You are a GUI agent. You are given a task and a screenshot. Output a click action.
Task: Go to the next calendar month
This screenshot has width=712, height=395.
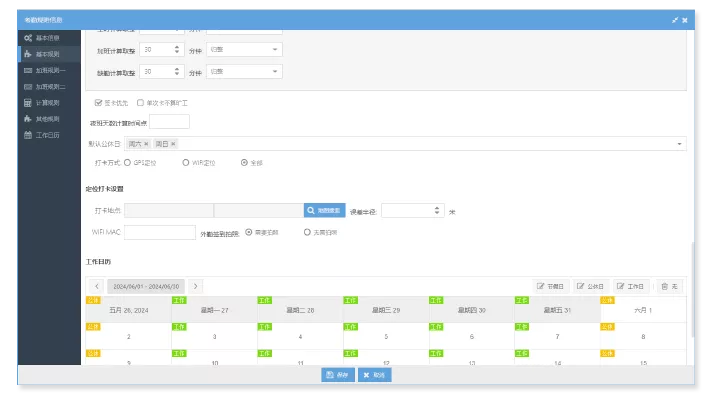(x=196, y=286)
